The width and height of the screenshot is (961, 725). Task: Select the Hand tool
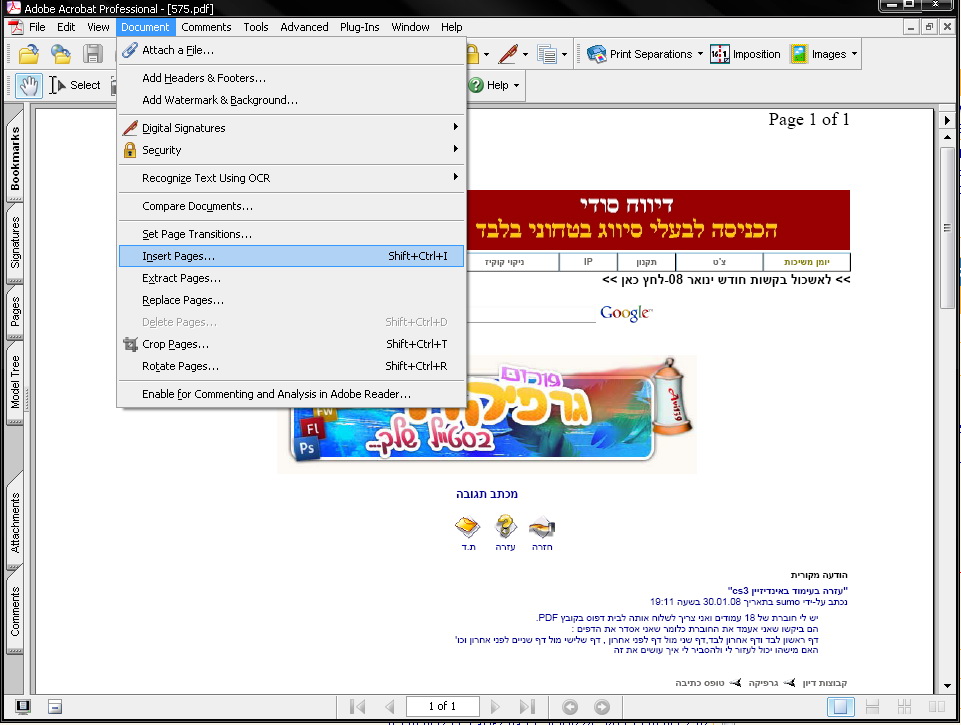(29, 85)
